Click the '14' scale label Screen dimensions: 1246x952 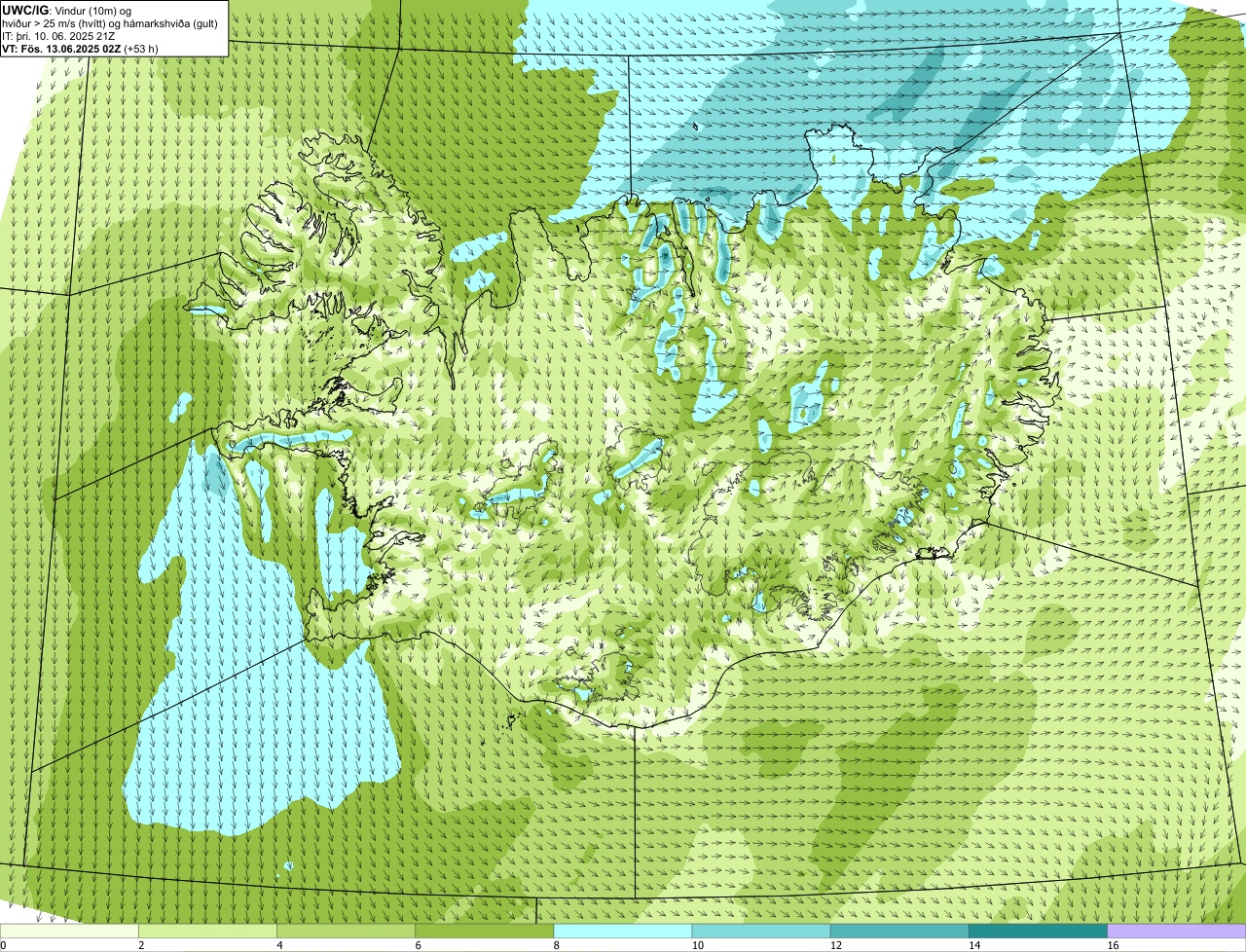pos(974,945)
